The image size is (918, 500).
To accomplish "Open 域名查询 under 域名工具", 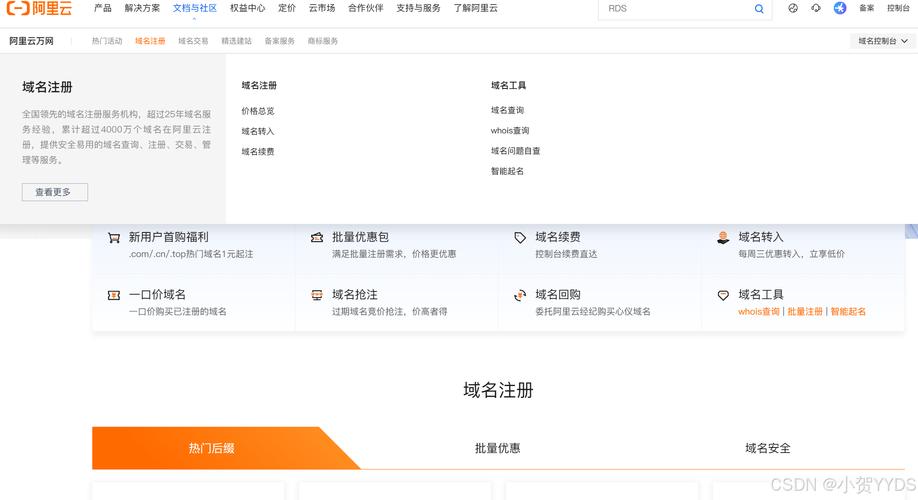I will tap(507, 110).
